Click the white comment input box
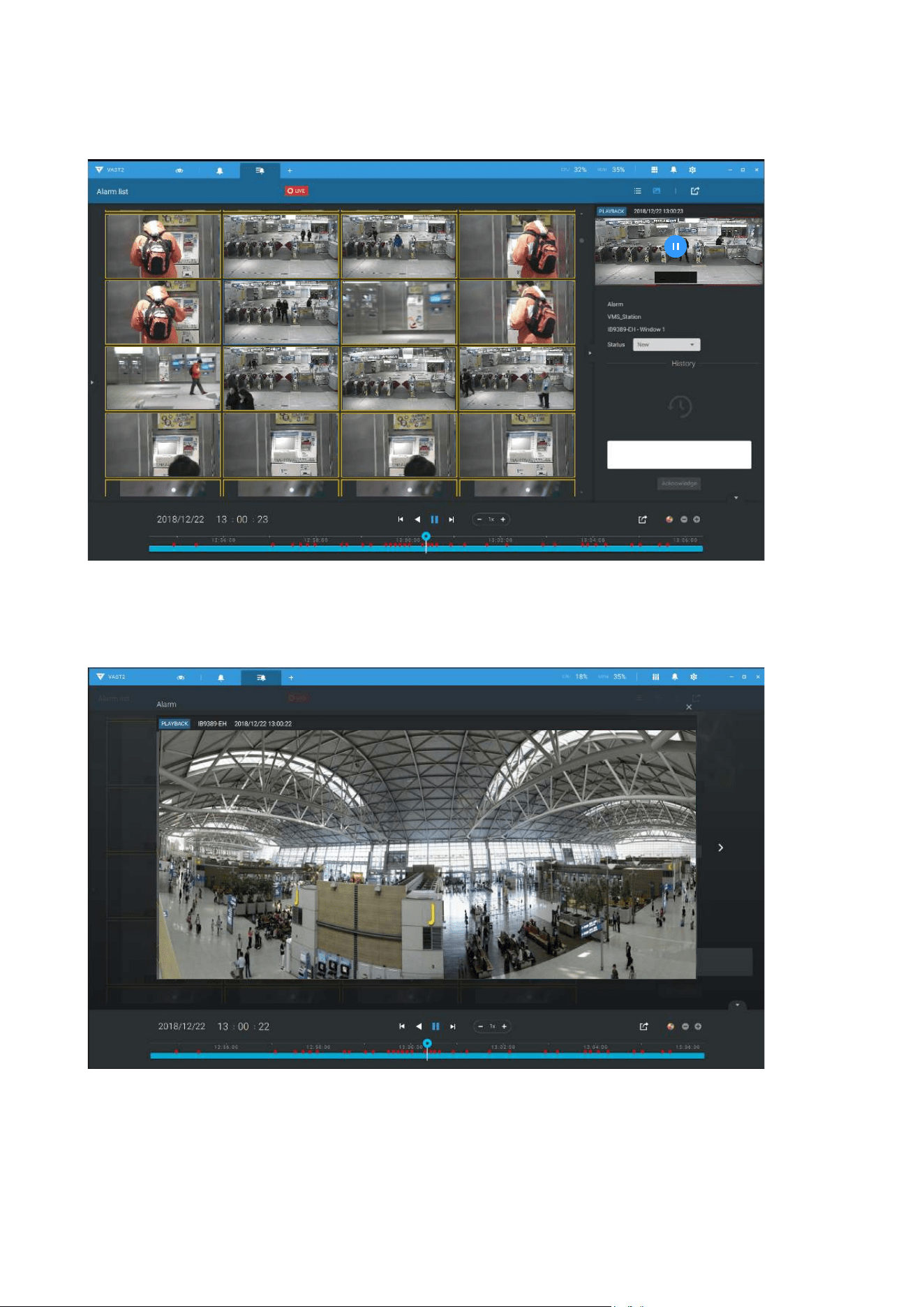924x1307 pixels. [679, 455]
